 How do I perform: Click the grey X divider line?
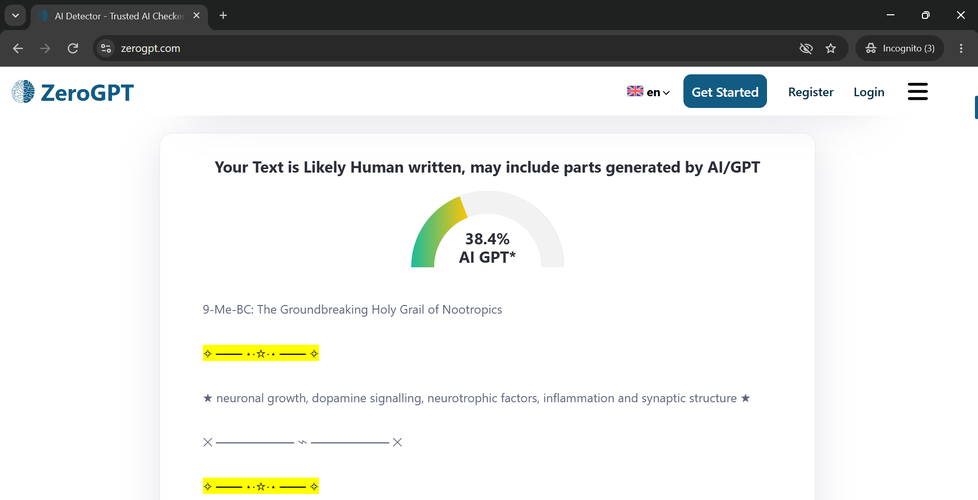(303, 442)
